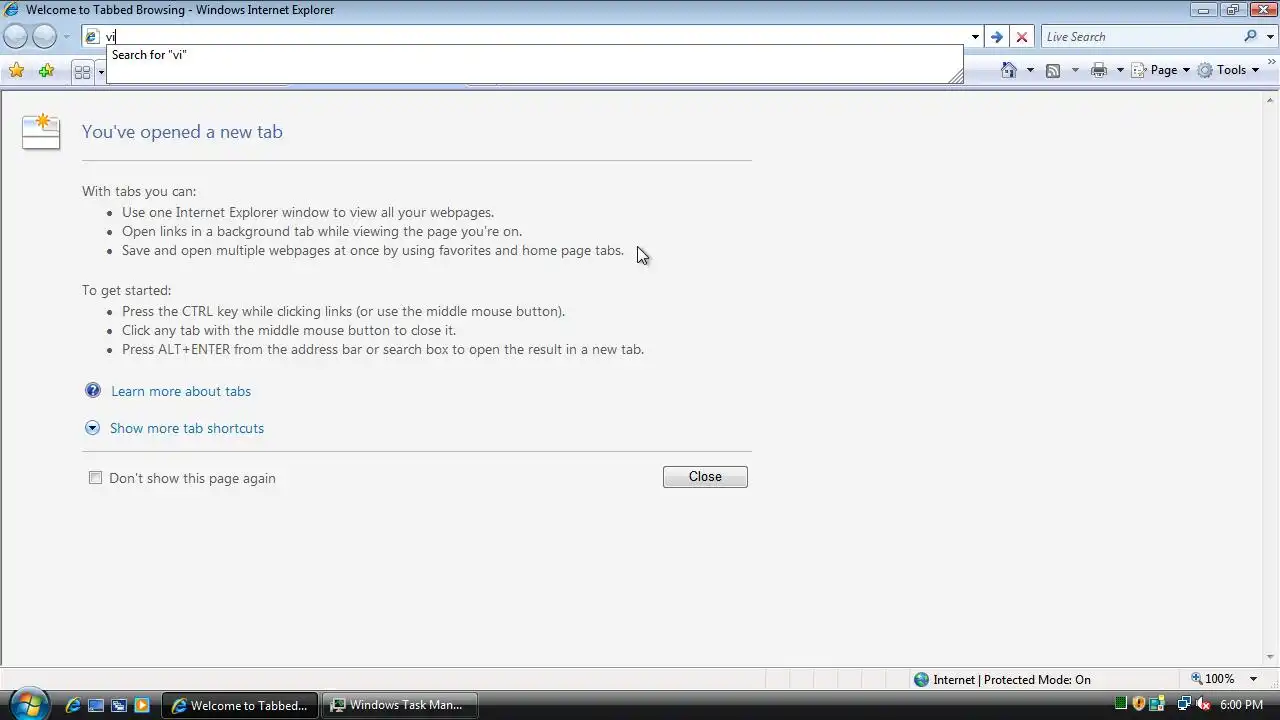Open the recent pages dropdown arrow
Viewport: 1280px width, 720px height.
[x=66, y=37]
